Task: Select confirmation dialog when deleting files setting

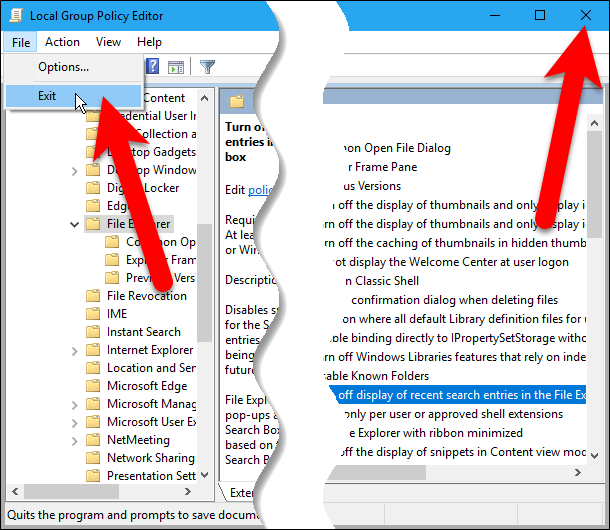Action: [x=454, y=300]
